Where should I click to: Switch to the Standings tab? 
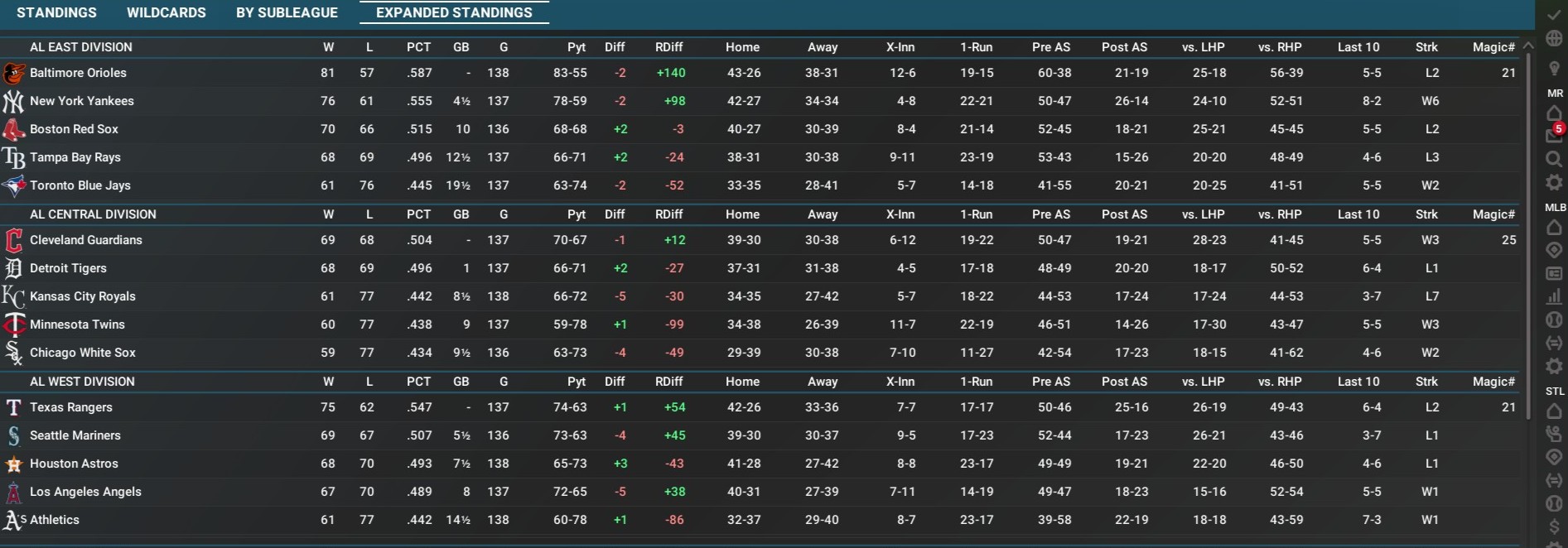(56, 12)
